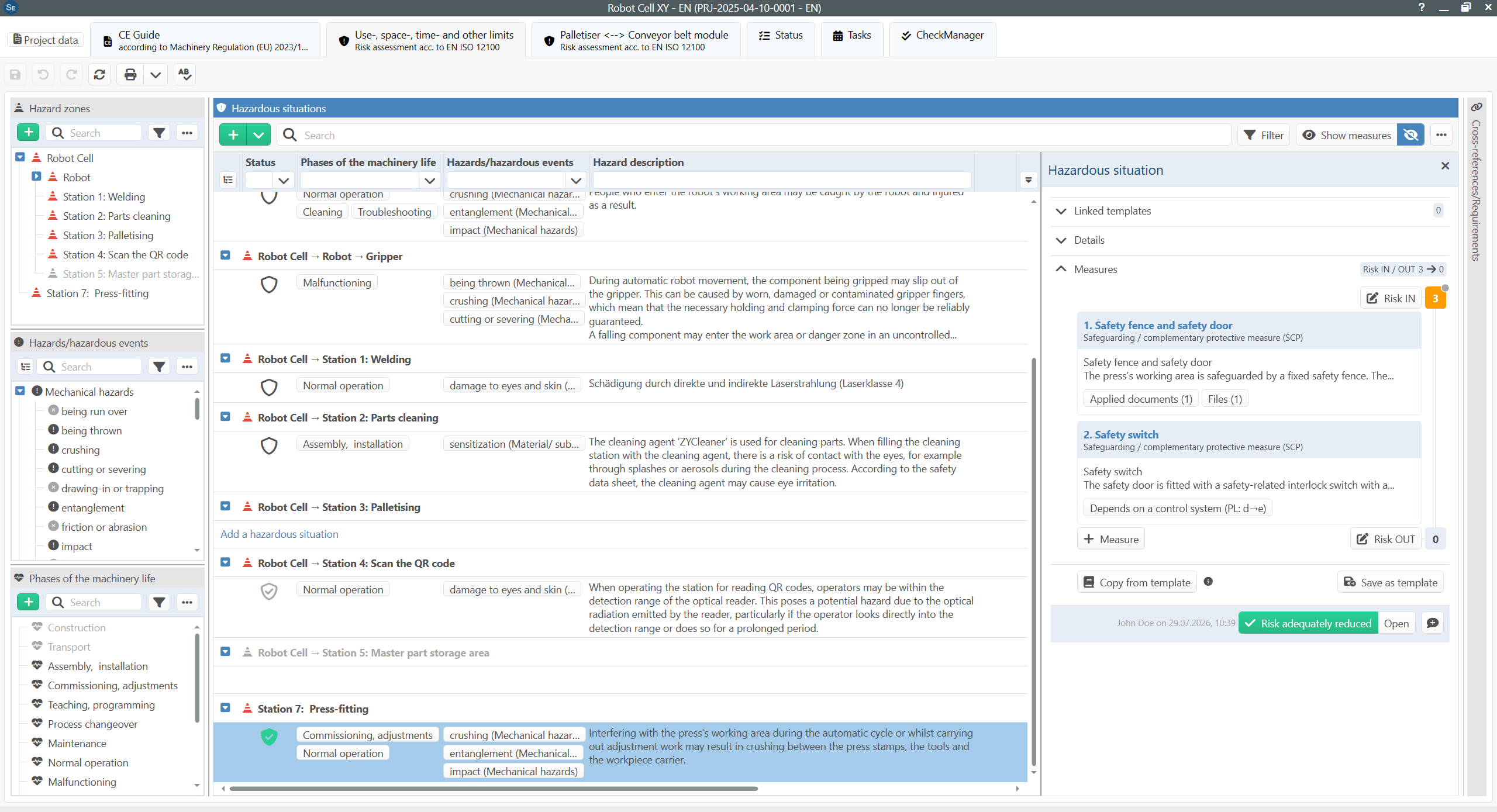Open the print options dropdown arrow
The width and height of the screenshot is (1497, 812).
(156, 74)
